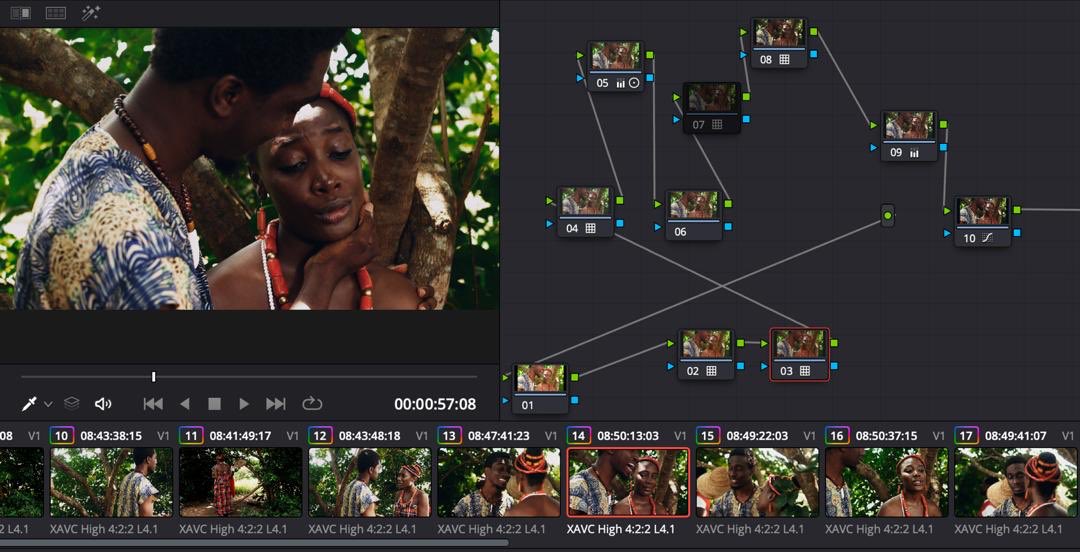Select the qualifier eyedropper tool

point(29,404)
